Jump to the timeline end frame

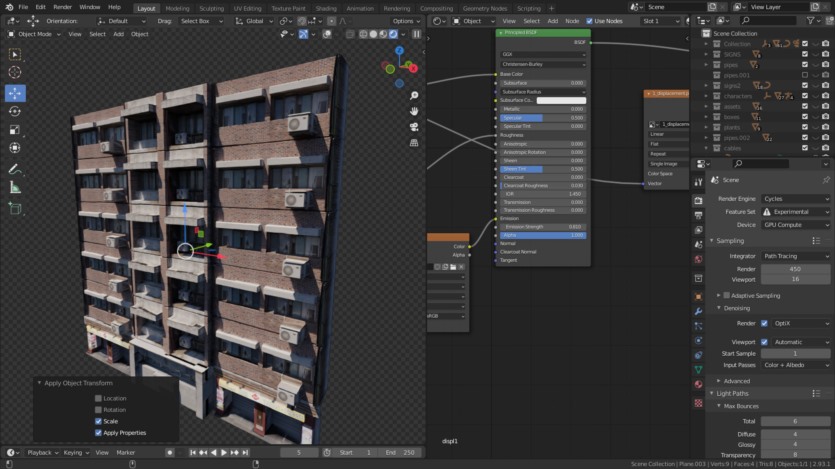tap(245, 452)
